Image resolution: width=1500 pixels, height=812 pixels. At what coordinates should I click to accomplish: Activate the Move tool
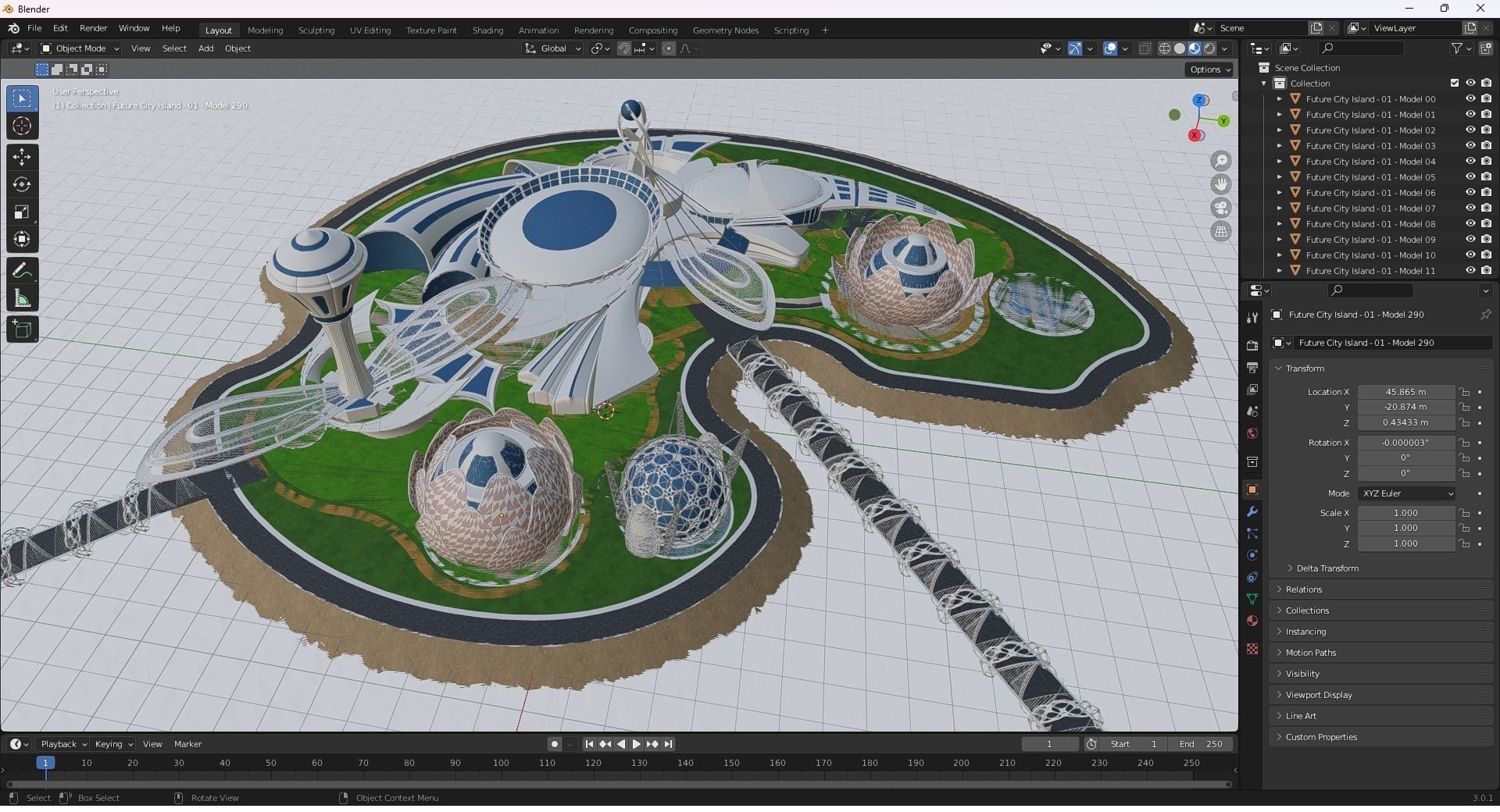[22, 157]
